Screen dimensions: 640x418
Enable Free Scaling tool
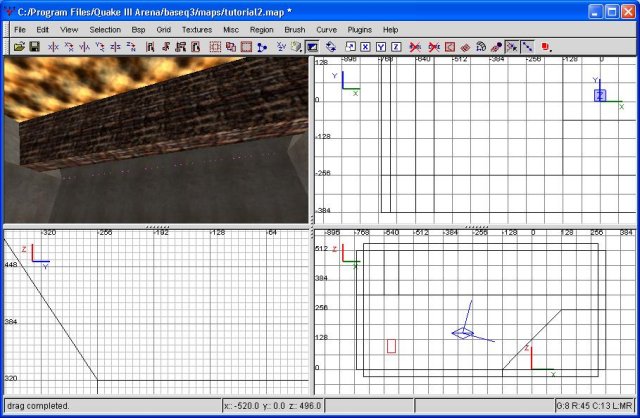point(350,47)
